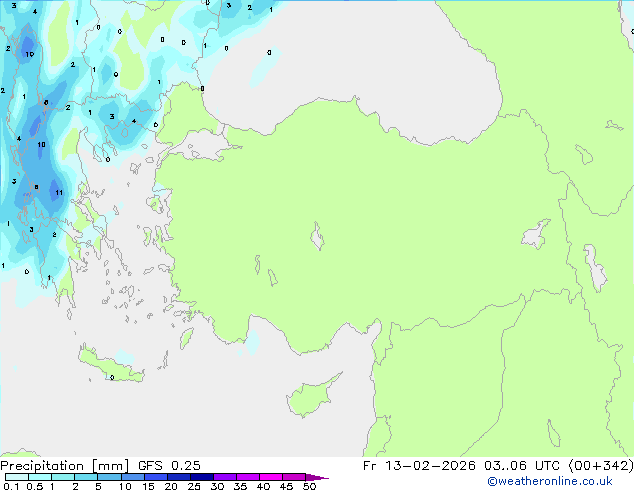
Task: Open the weatheronline.co.uk link
Action: pyautogui.click(x=550, y=481)
